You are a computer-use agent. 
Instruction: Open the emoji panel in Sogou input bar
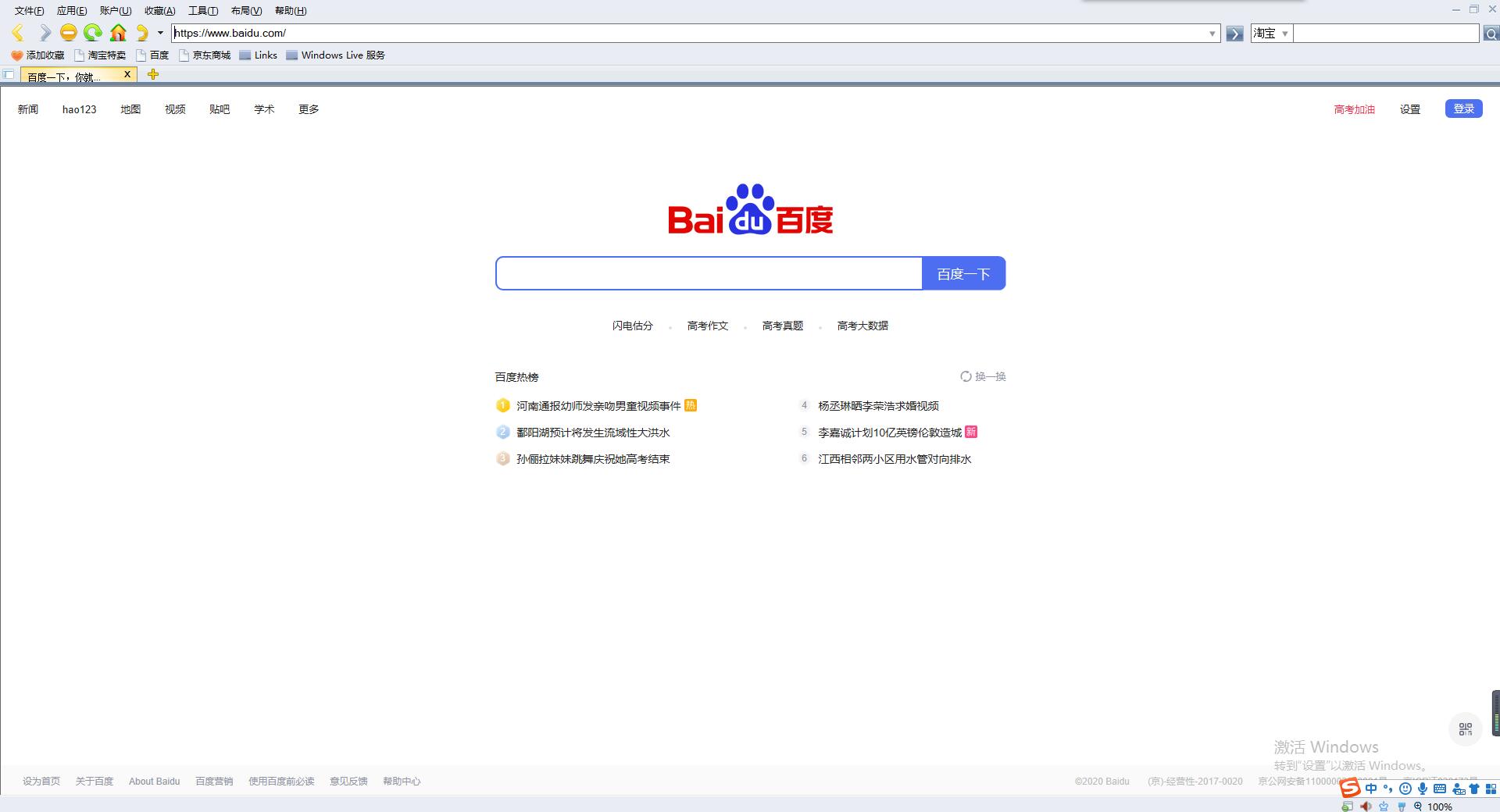1405,789
